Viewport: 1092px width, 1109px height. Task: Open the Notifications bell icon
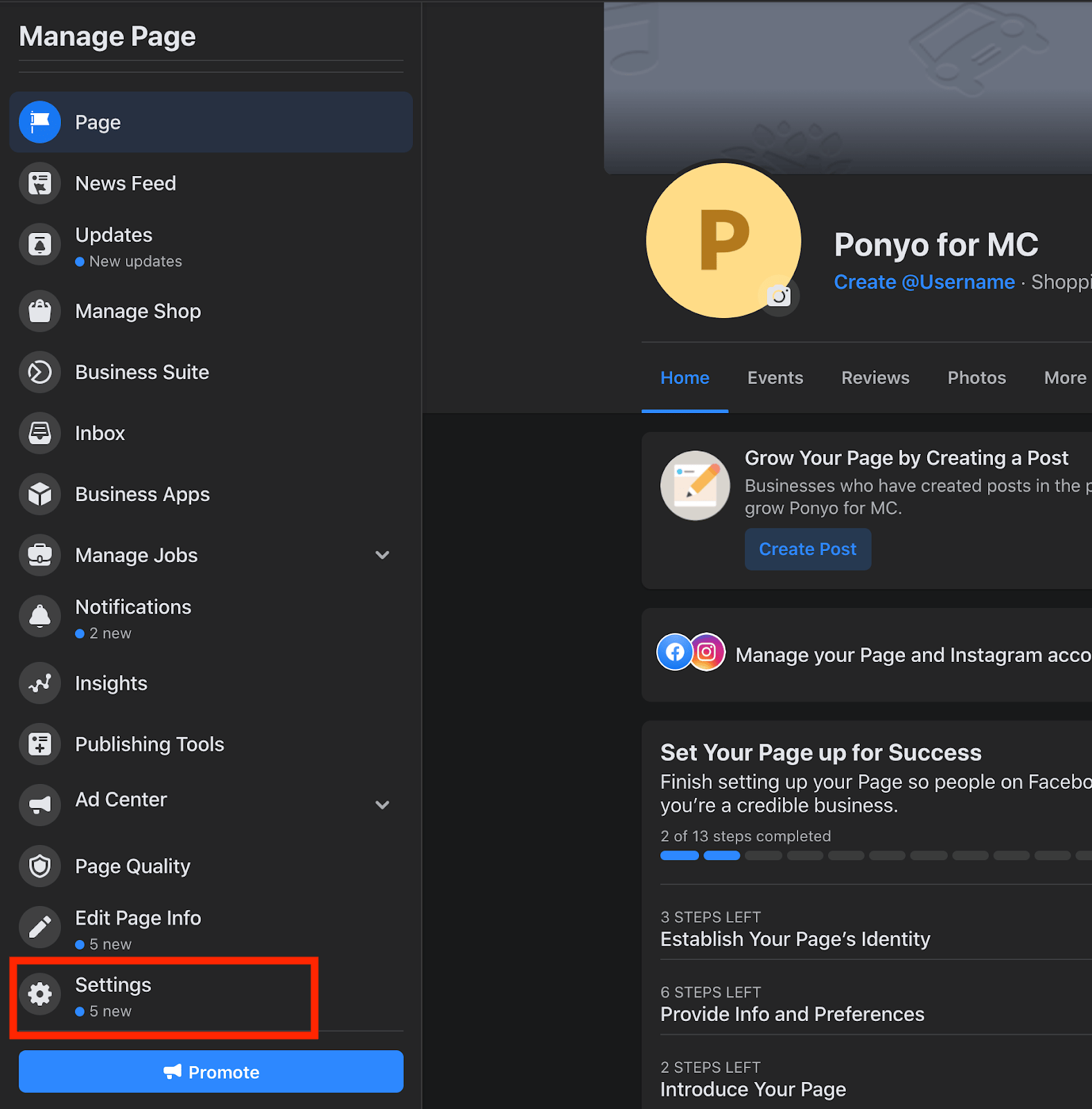(39, 616)
